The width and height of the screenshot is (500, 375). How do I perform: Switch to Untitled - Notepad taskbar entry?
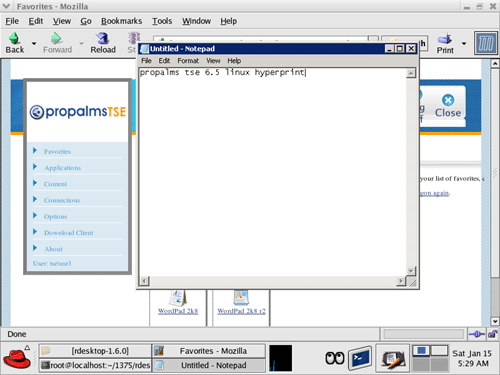point(209,365)
